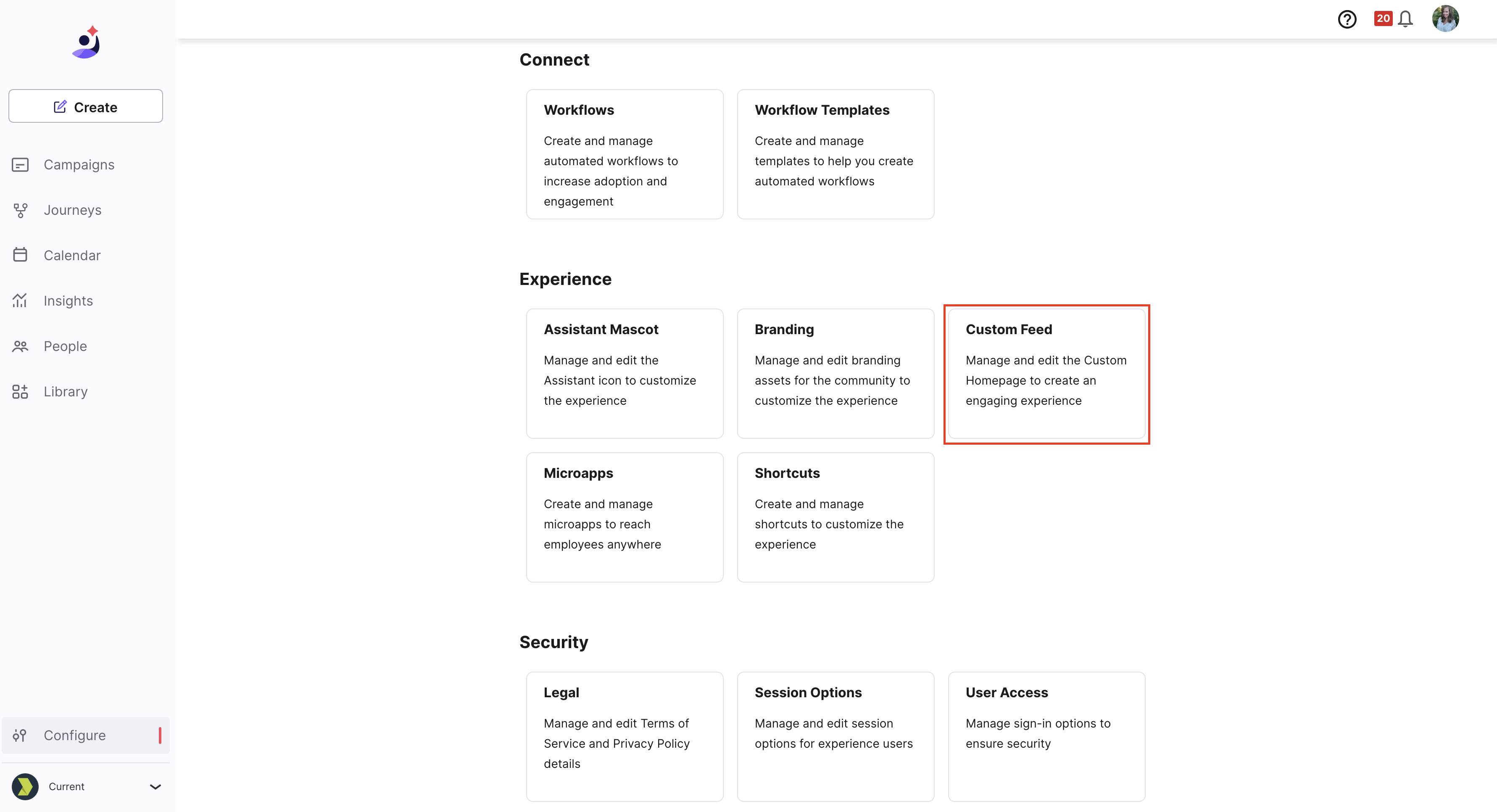Click the user profile avatar
The height and width of the screenshot is (812, 1497).
coord(1445,18)
